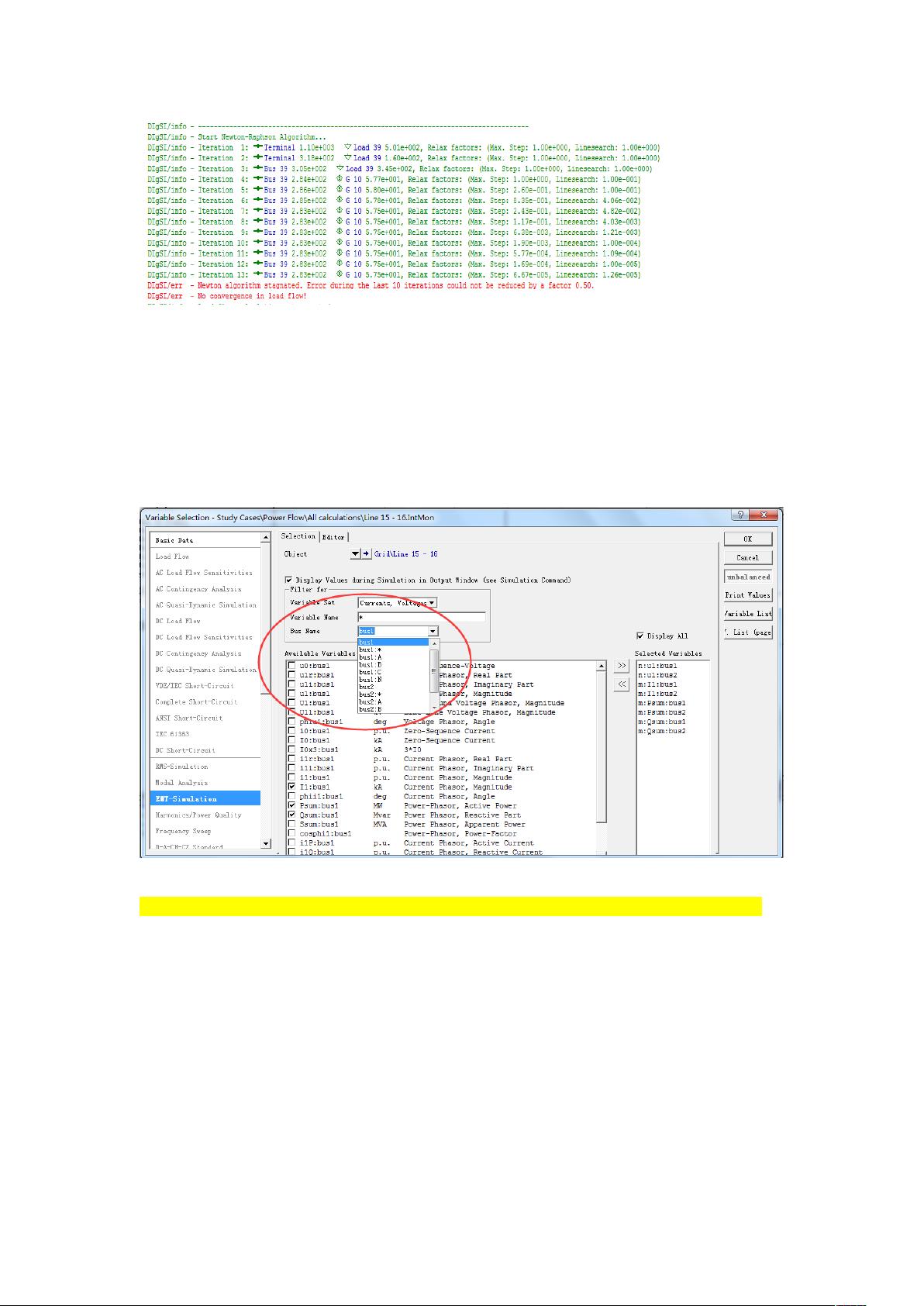
Task: Switch to the Editor tab
Action: (x=333, y=537)
